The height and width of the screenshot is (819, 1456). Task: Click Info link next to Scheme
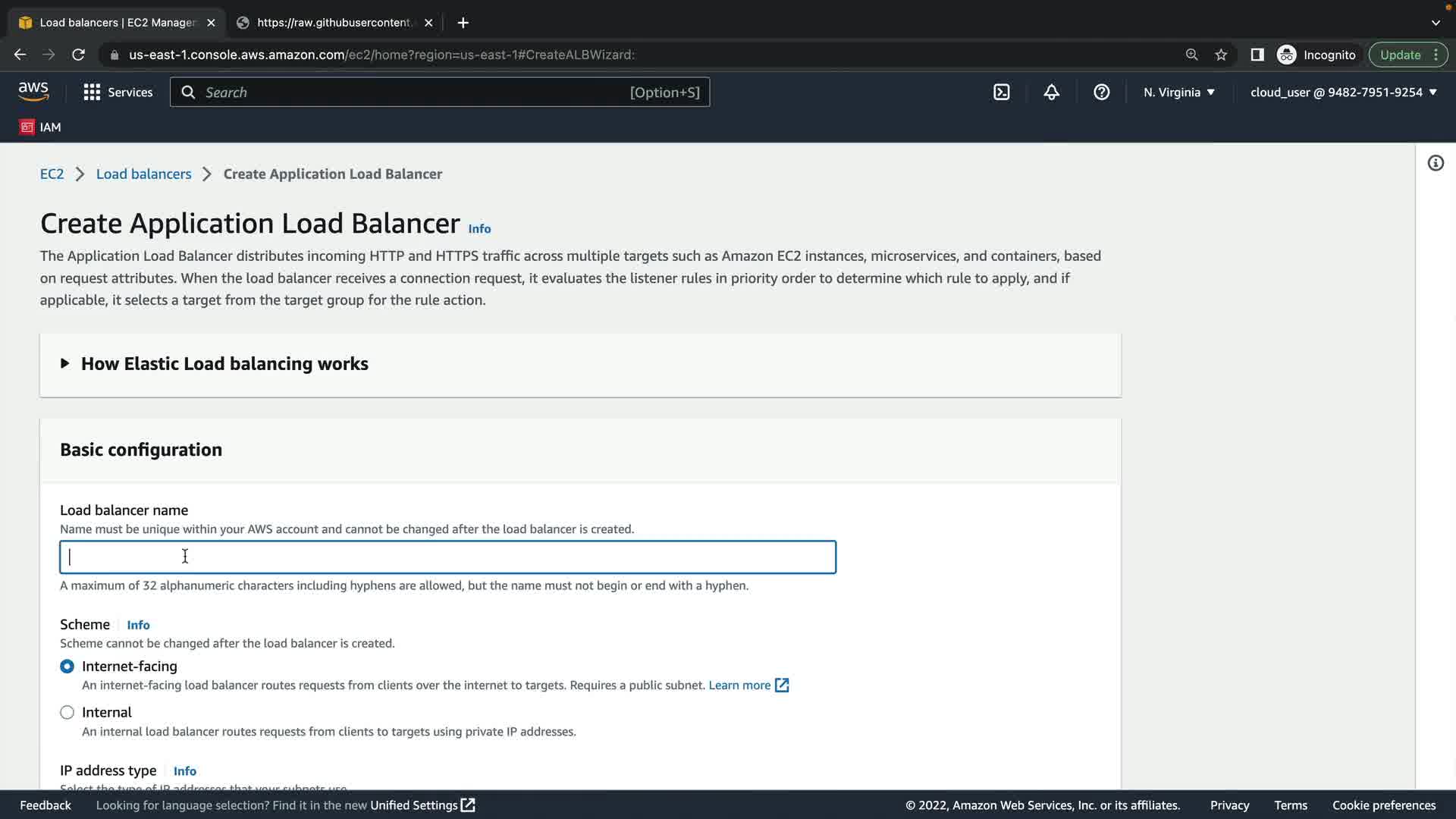pyautogui.click(x=138, y=626)
